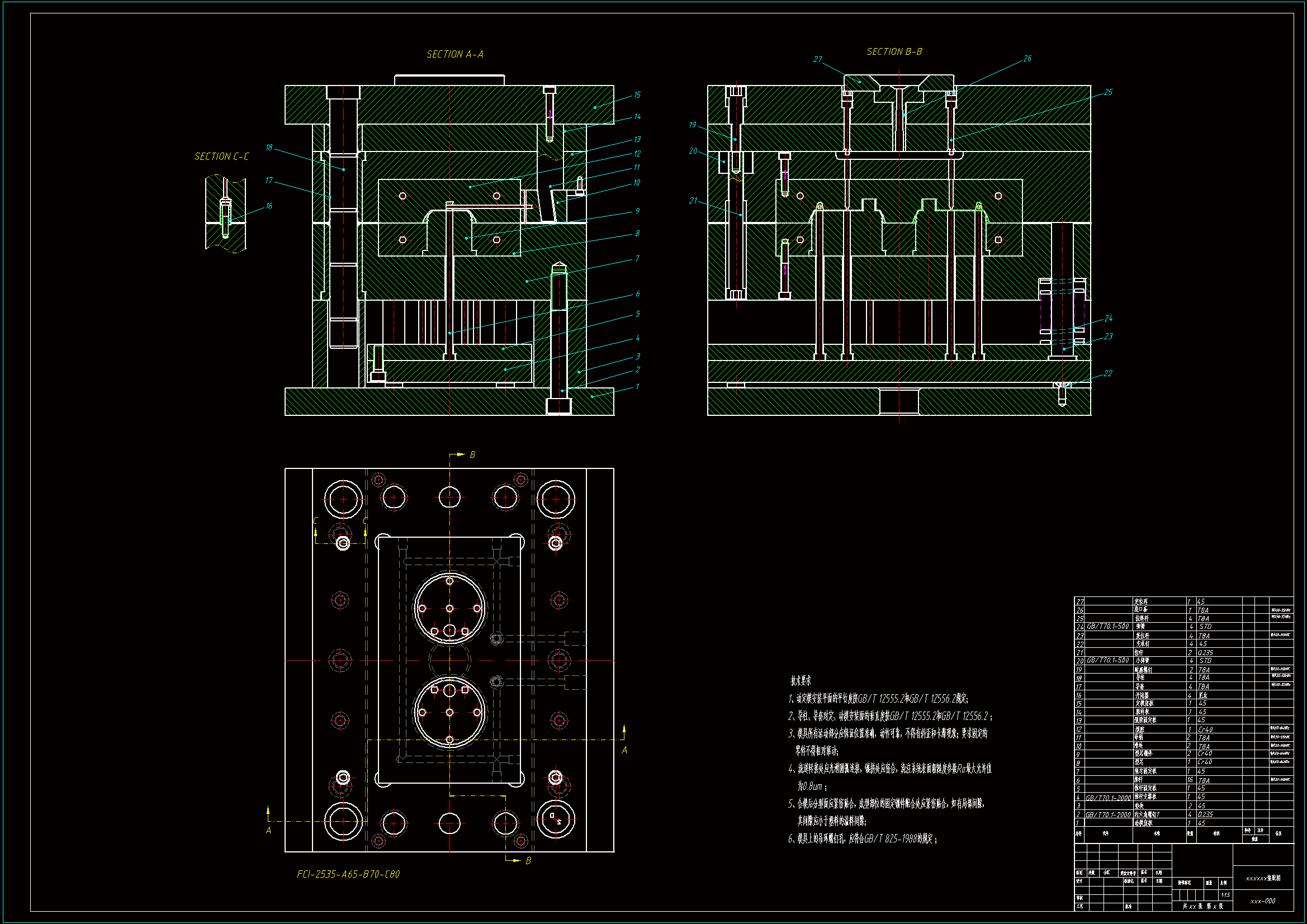Select the Q235 material cell in row 21

(1205, 653)
